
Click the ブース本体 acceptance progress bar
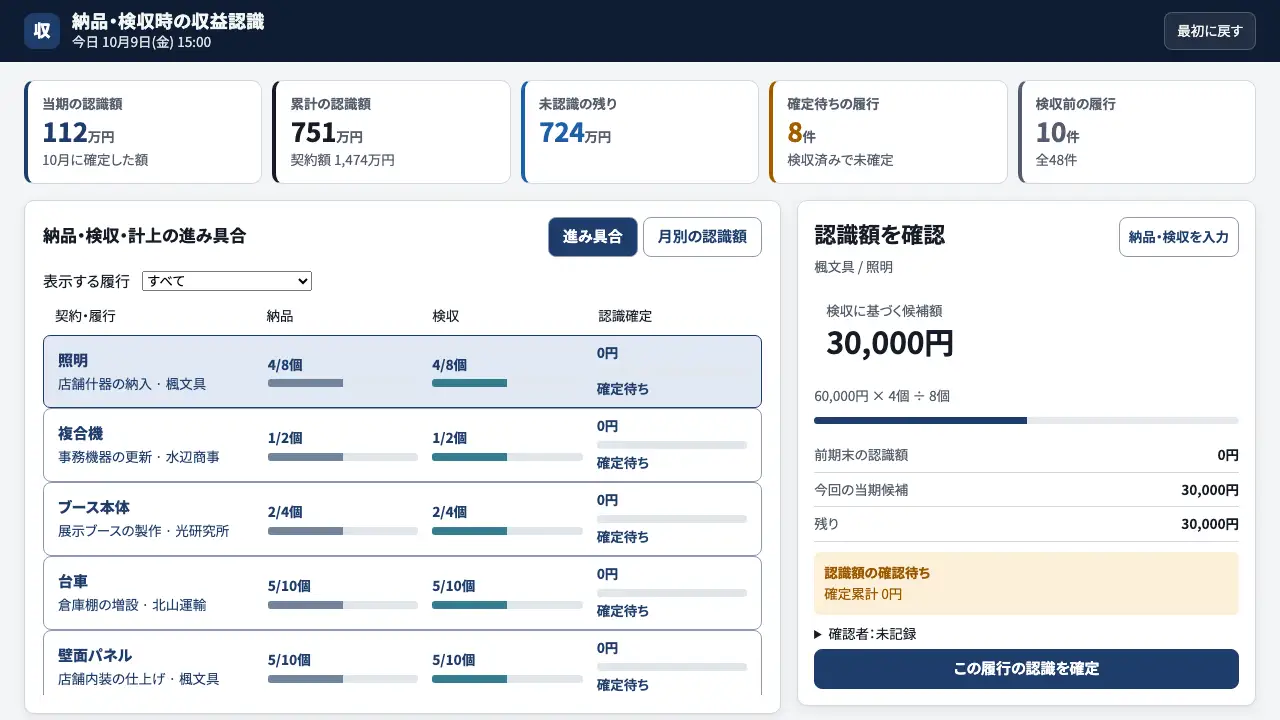507,531
